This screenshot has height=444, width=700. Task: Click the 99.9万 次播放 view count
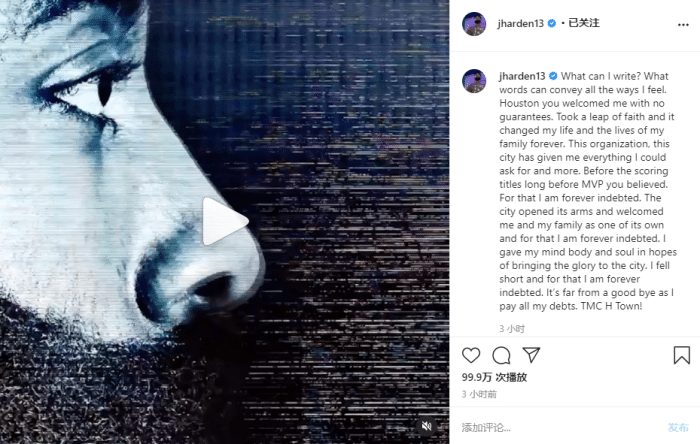[494, 378]
